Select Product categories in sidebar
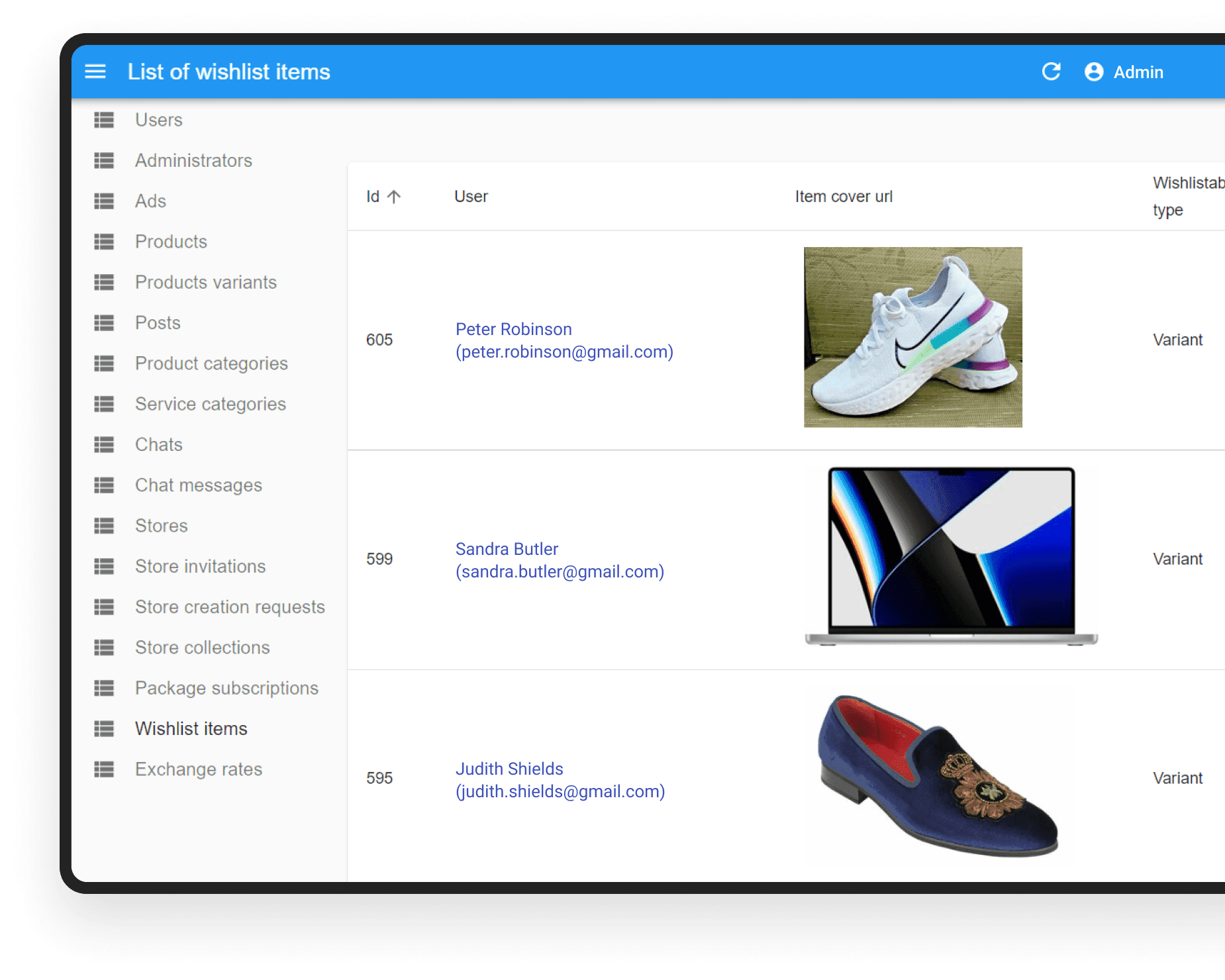1225x980 pixels. [x=211, y=364]
